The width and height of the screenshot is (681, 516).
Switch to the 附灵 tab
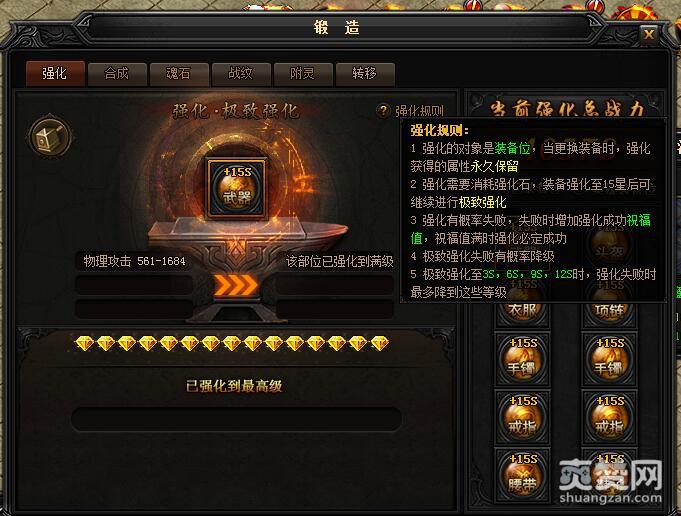point(303,73)
